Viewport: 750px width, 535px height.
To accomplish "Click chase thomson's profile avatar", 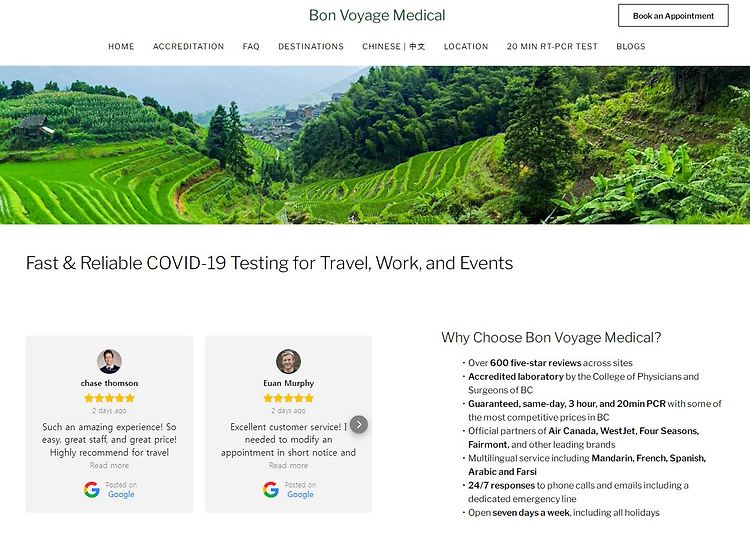I will pyautogui.click(x=110, y=361).
